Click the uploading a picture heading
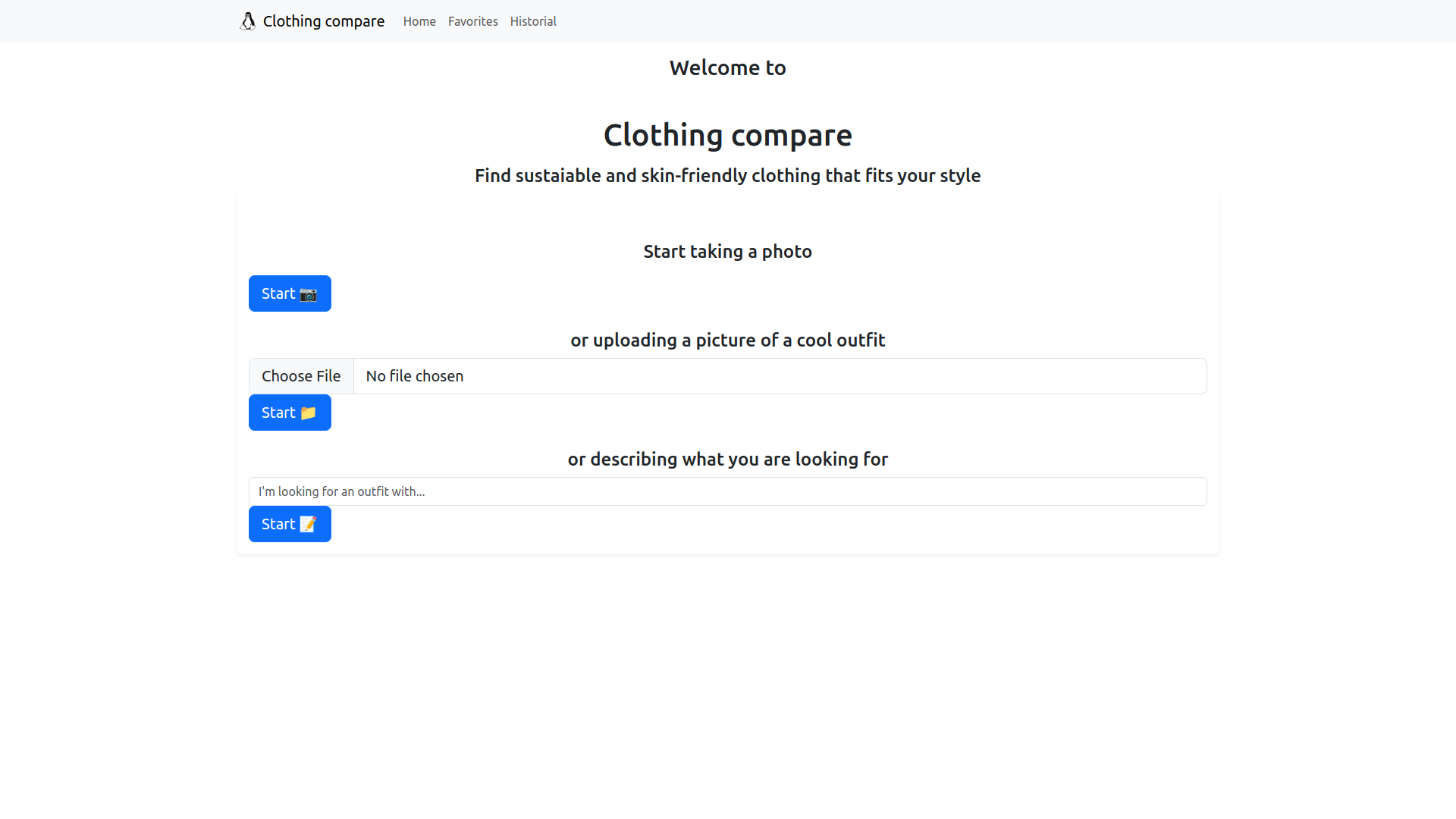The height and width of the screenshot is (819, 1456). tap(727, 340)
